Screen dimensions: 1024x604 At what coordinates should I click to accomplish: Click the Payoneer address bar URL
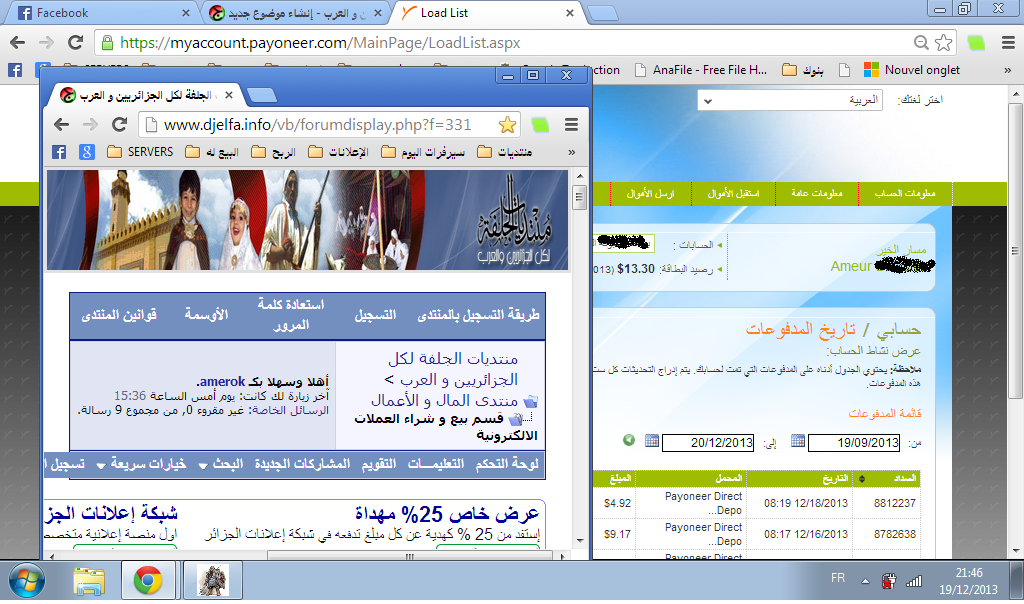pyautogui.click(x=320, y=43)
